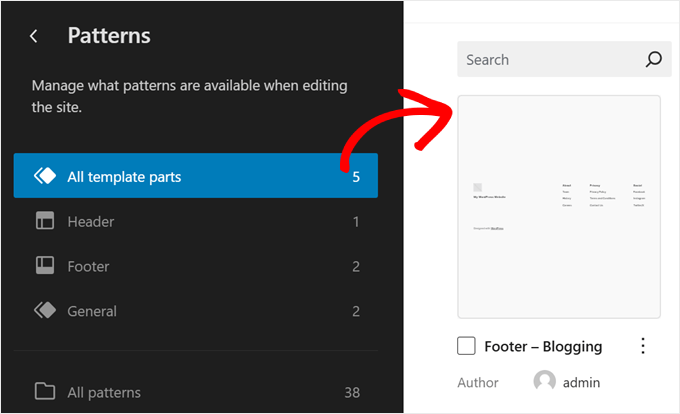The width and height of the screenshot is (680, 414).
Task: Click the 38 count beside All patterns
Action: tap(350, 392)
